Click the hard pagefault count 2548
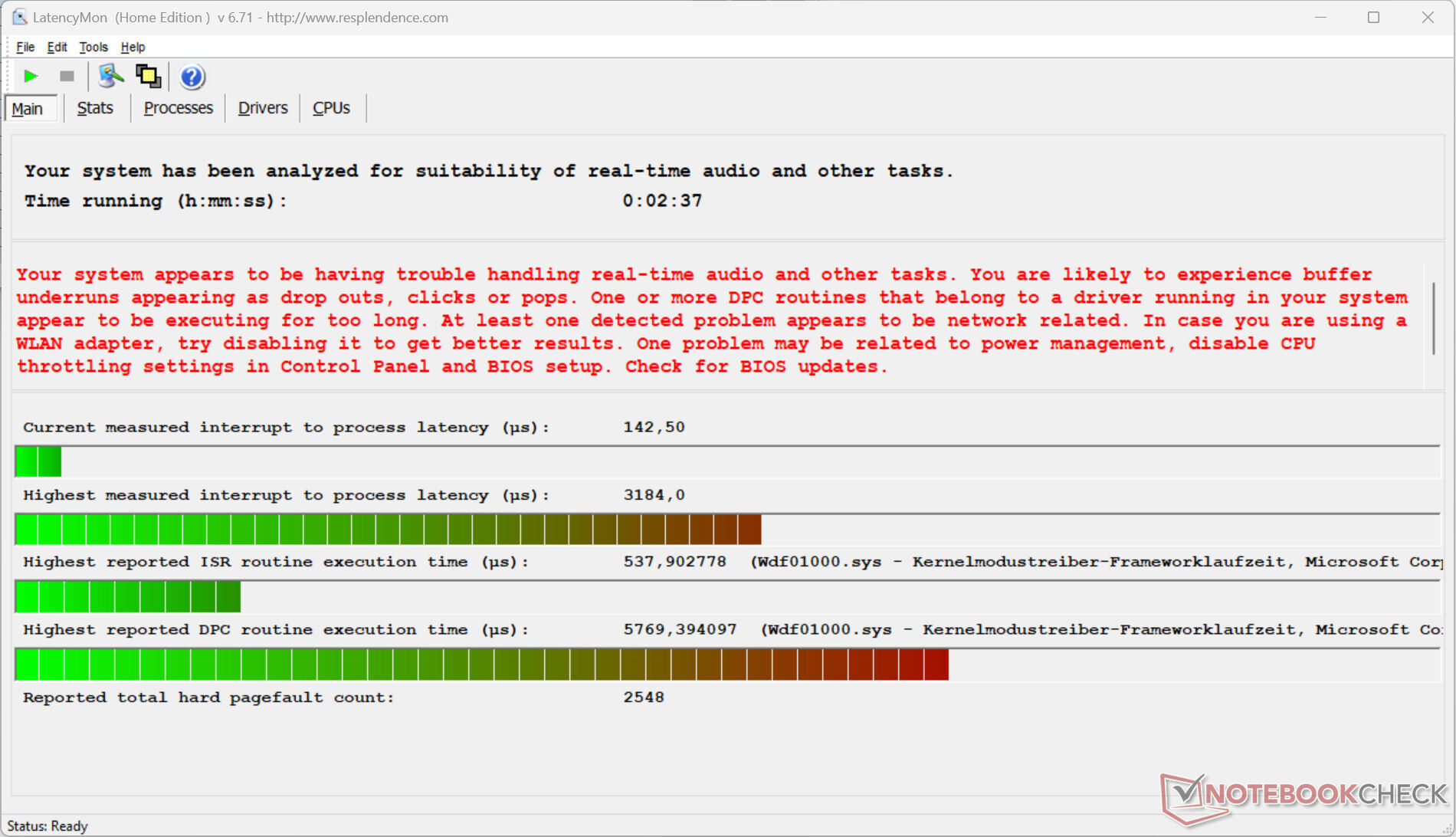The height and width of the screenshot is (837, 1456). [x=644, y=697]
